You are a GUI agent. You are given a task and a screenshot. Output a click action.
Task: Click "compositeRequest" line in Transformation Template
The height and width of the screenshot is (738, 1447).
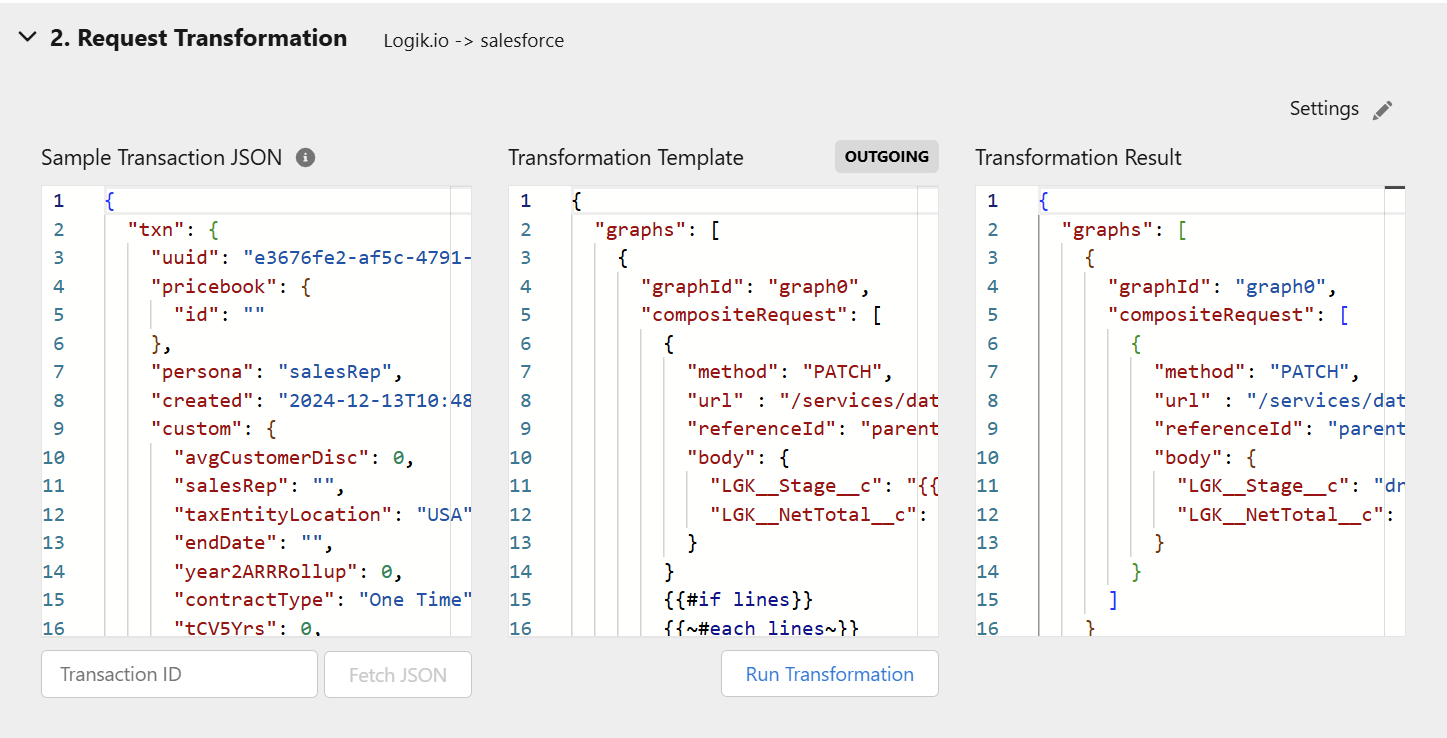[762, 315]
